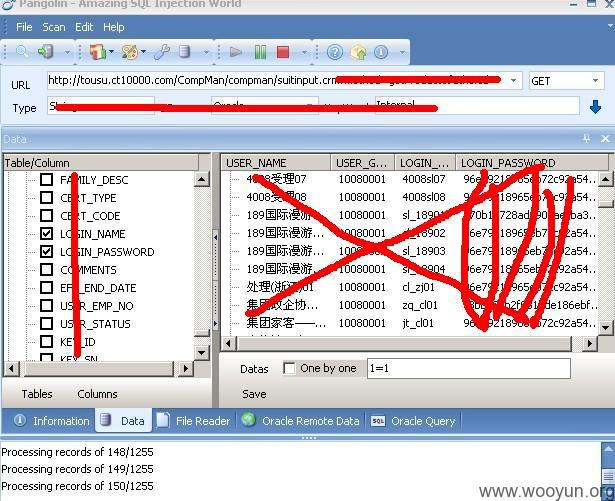Click the Datas button
This screenshot has height=501, width=615.
[254, 369]
